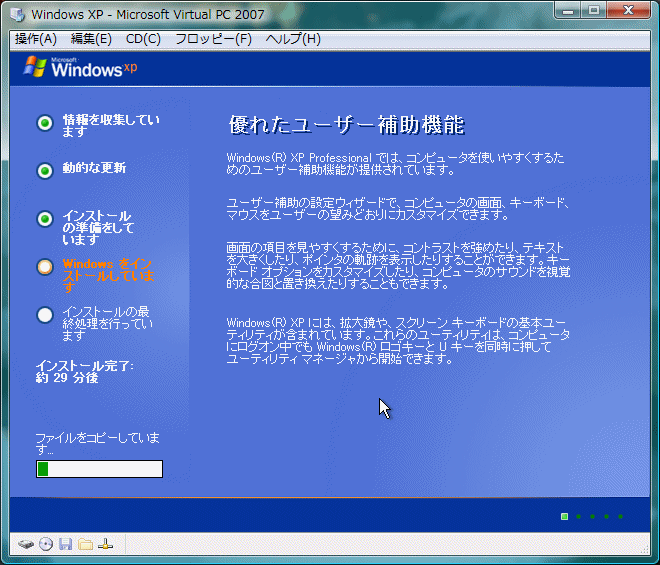
Task: Click the インストールの最終処理 step indicator
Action: 45,315
